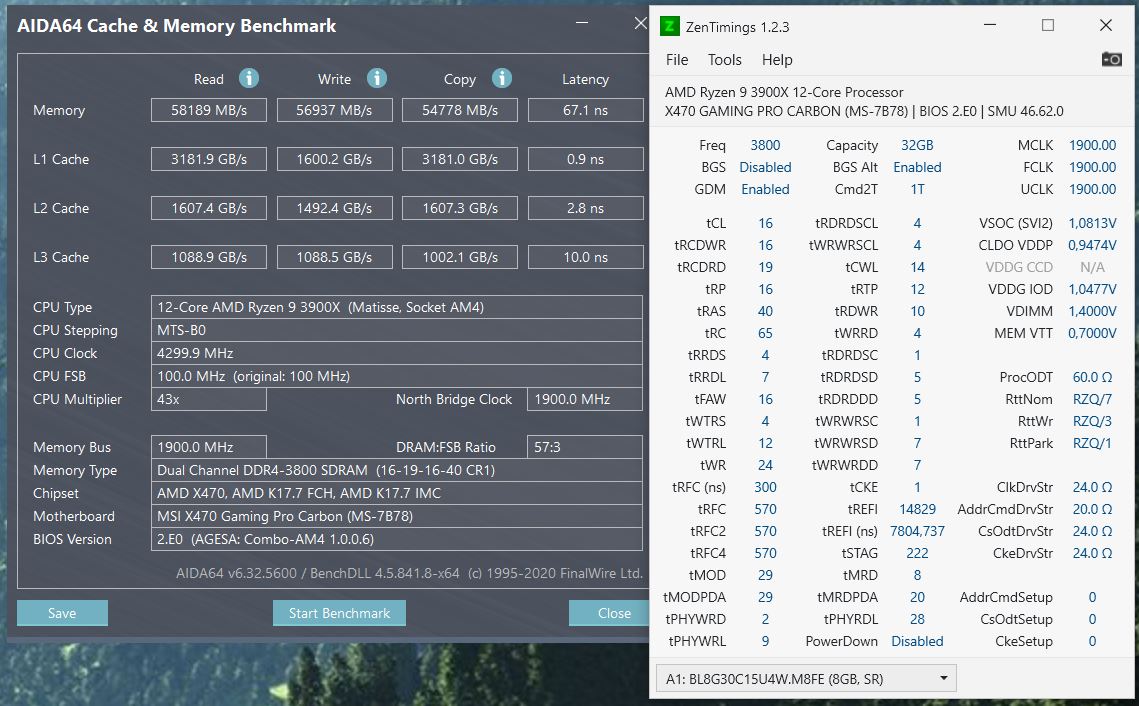Click RttNom value RZQ/7
Viewport: 1139px width, 706px height.
pos(1092,399)
